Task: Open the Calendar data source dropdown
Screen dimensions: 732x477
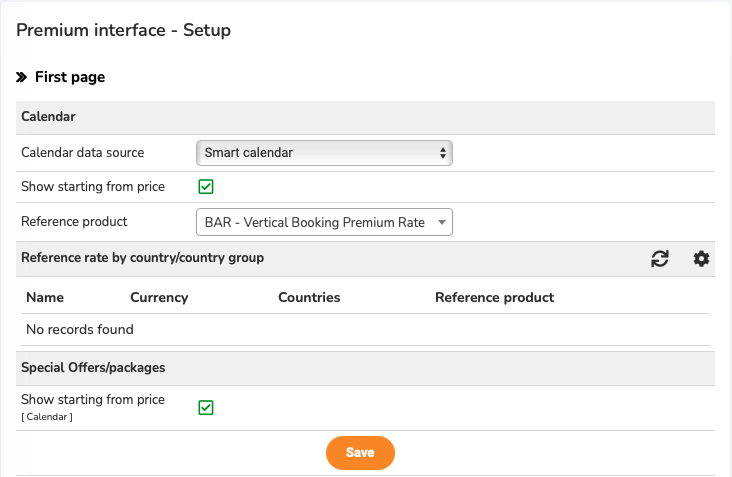Action: pyautogui.click(x=324, y=153)
